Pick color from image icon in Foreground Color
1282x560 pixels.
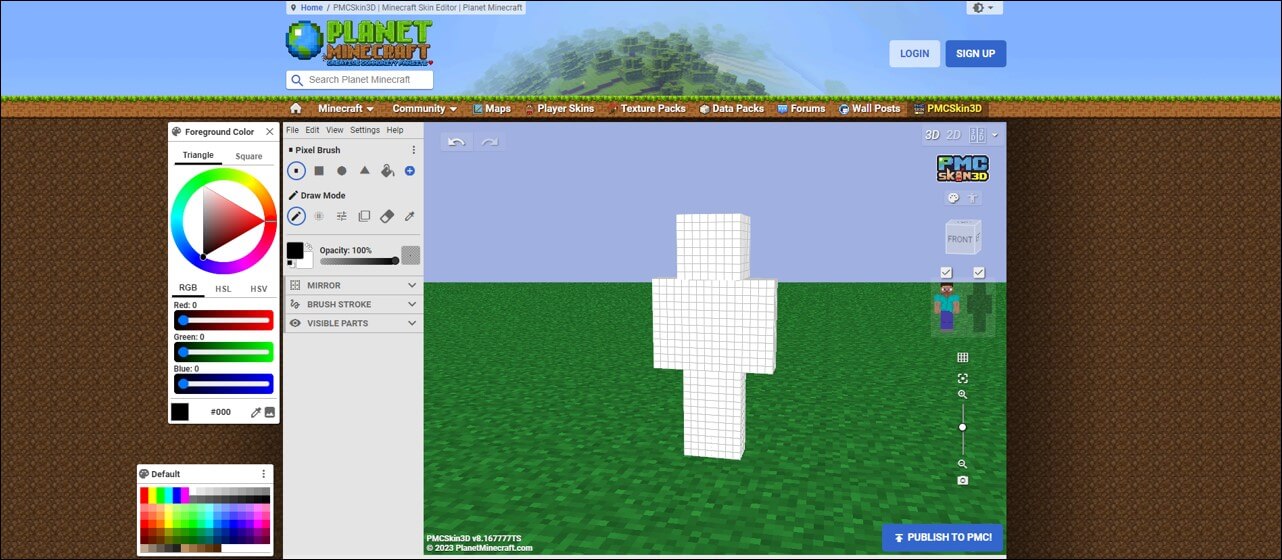point(270,412)
